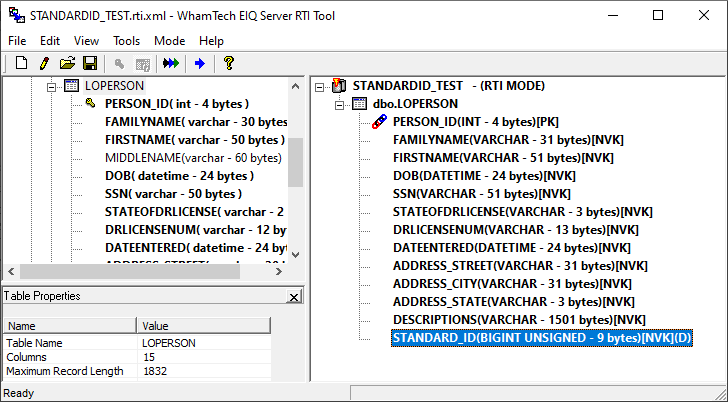
Task: Select ADDRESS_CITY(VARCHAR - 31 bytes)[NVK]
Action: coord(512,285)
